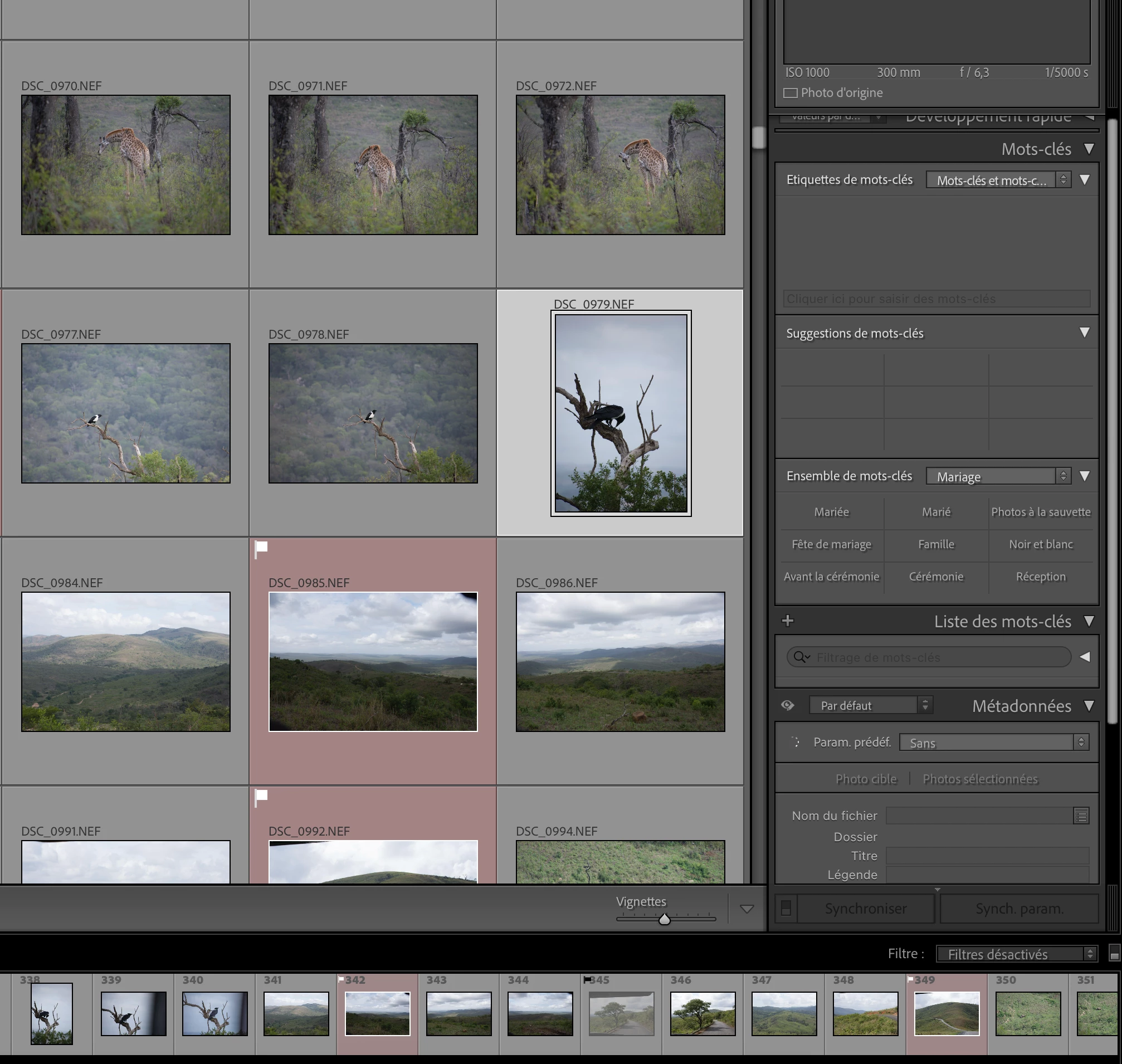Switch to the Photos sélectionnées tab
The height and width of the screenshot is (1064, 1122).
pyautogui.click(x=979, y=779)
